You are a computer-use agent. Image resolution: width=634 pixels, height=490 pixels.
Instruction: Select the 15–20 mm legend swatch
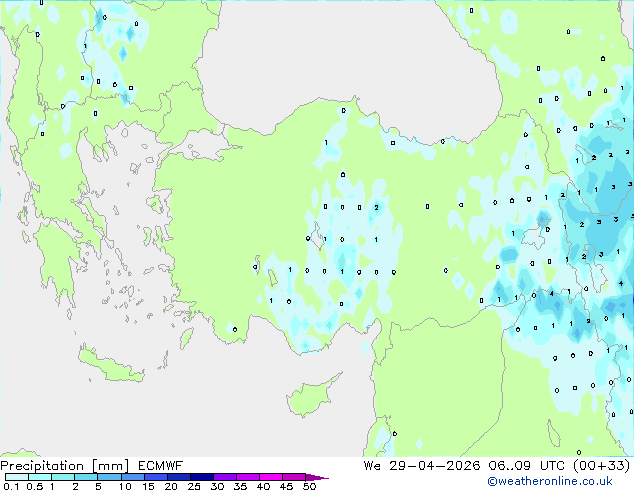155,477
